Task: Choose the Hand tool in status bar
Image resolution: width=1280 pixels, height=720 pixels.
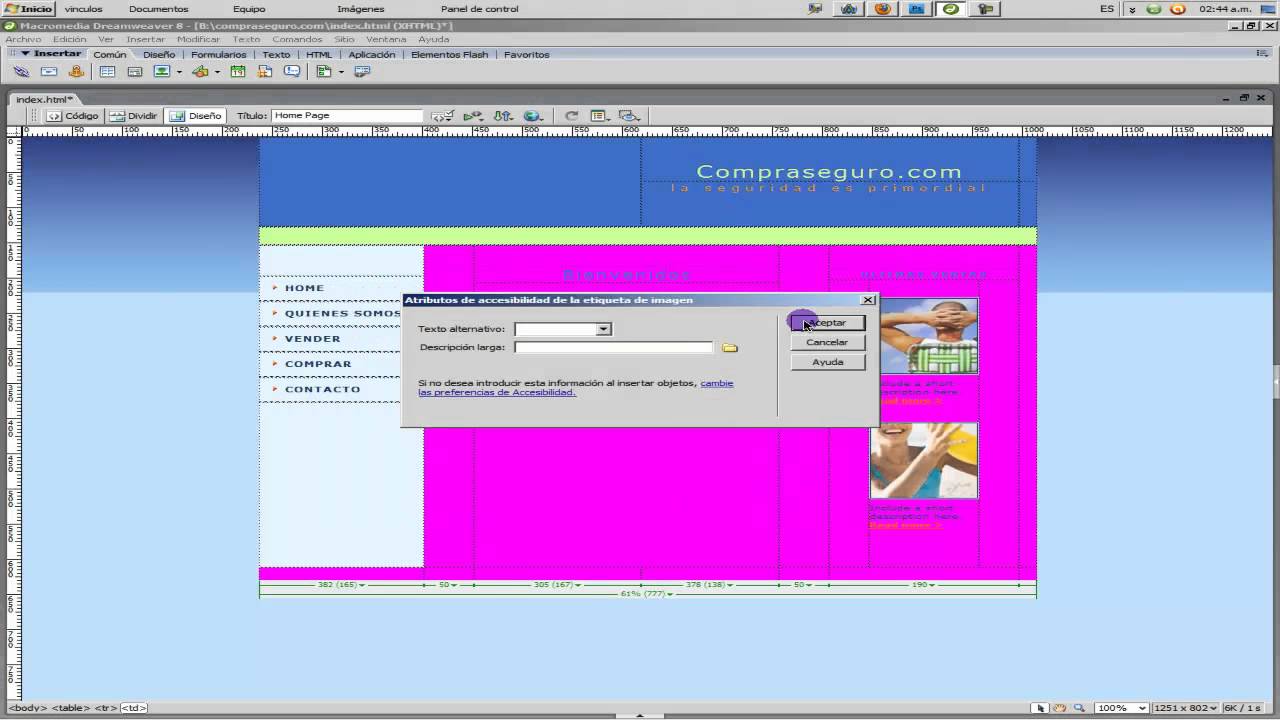Action: [x=1059, y=708]
